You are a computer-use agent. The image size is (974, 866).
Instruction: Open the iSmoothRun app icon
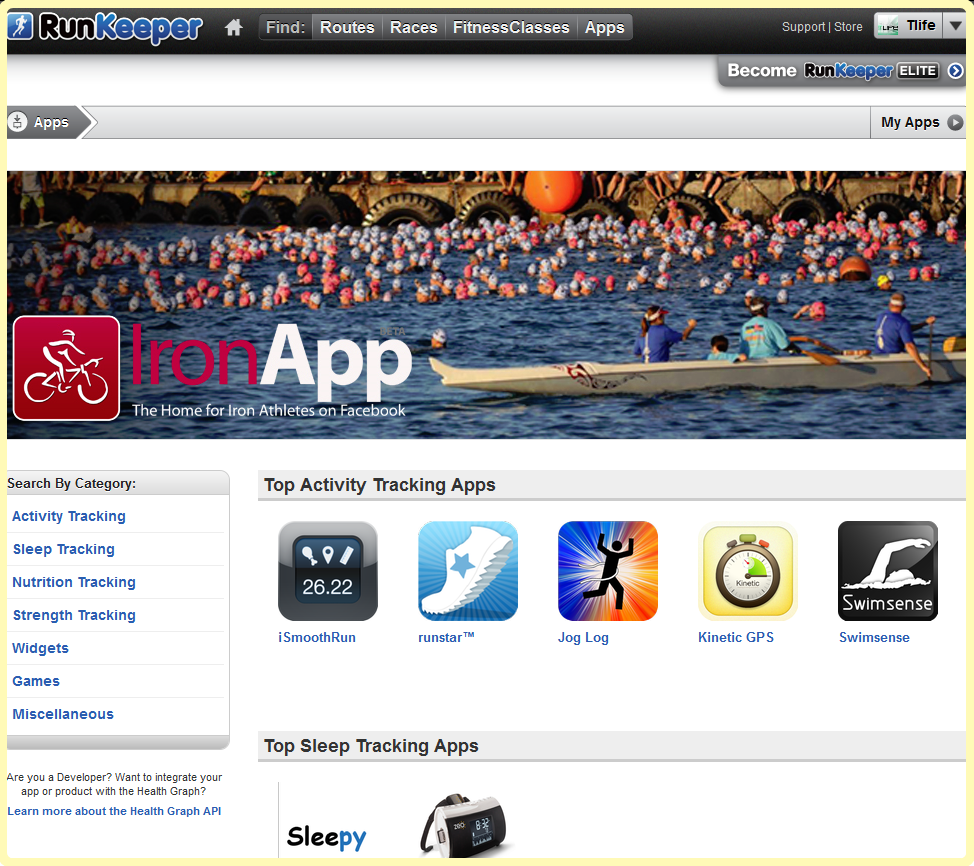[x=328, y=571]
